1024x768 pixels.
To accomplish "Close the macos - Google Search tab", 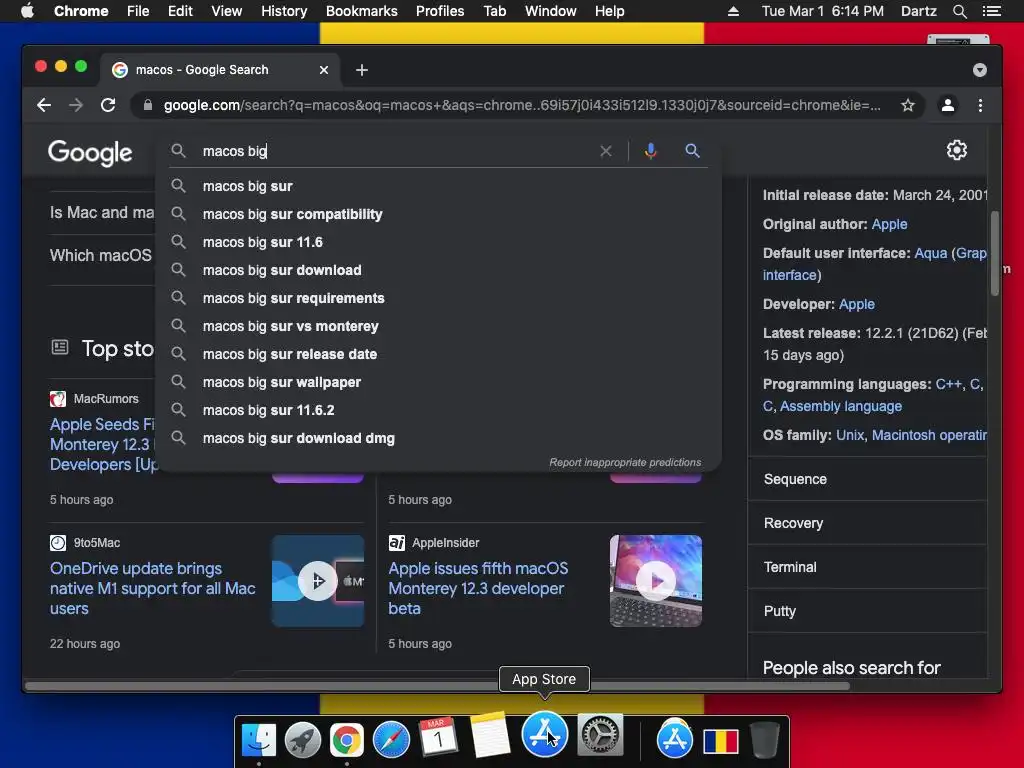I will coord(324,70).
